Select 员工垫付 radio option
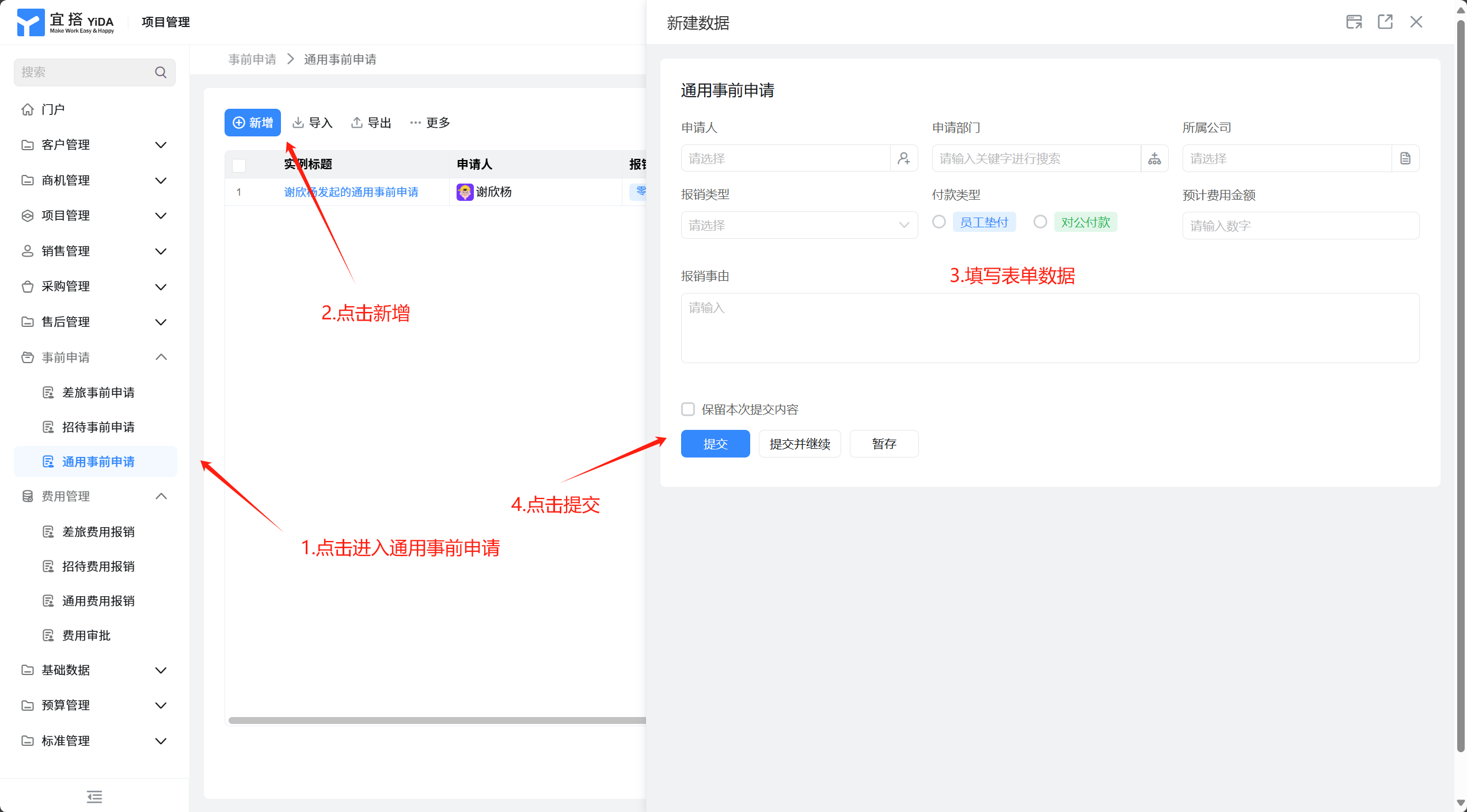Image resolution: width=1467 pixels, height=812 pixels. [x=939, y=222]
